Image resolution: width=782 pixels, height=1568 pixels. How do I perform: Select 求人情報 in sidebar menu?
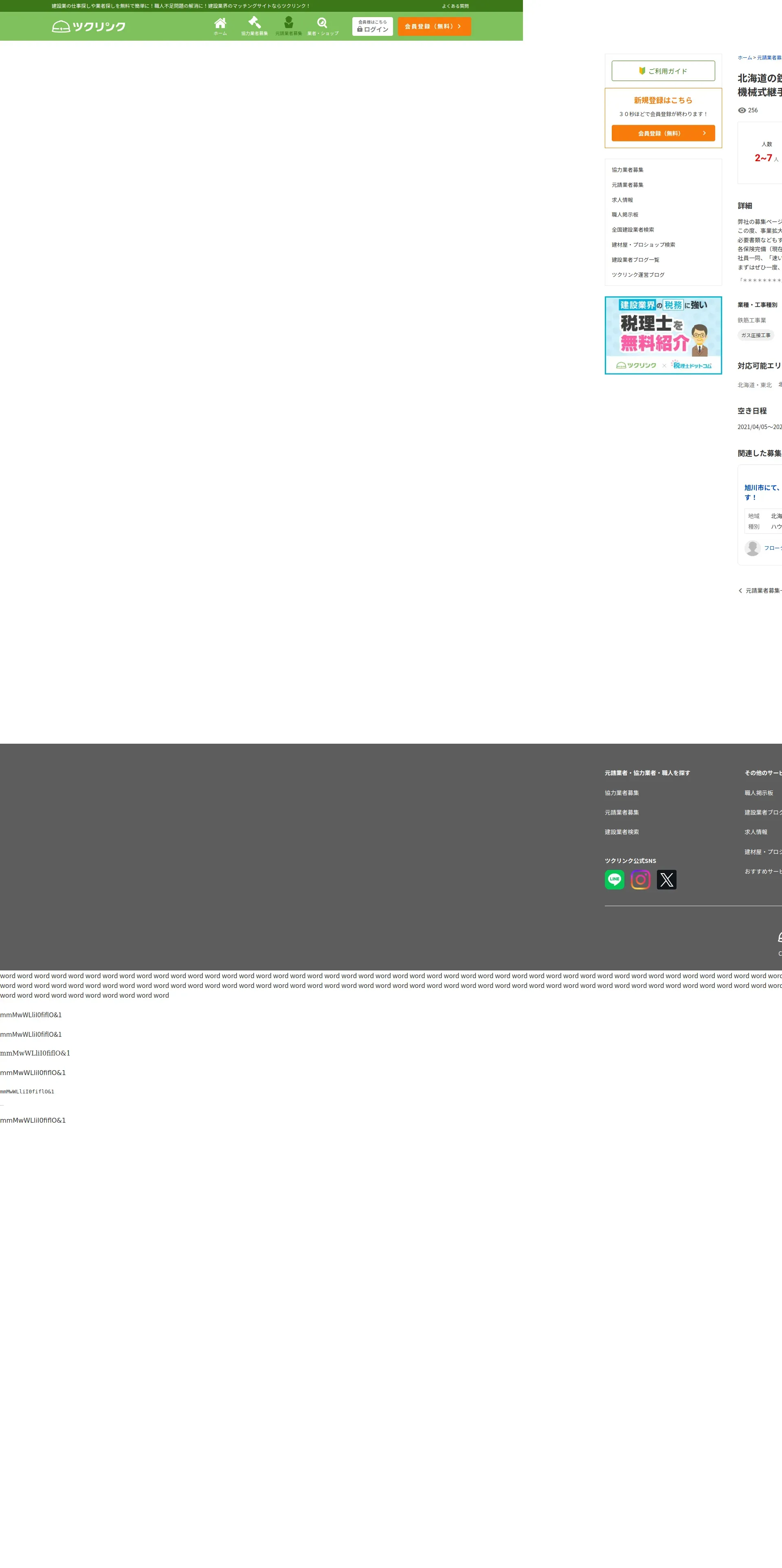tap(622, 199)
